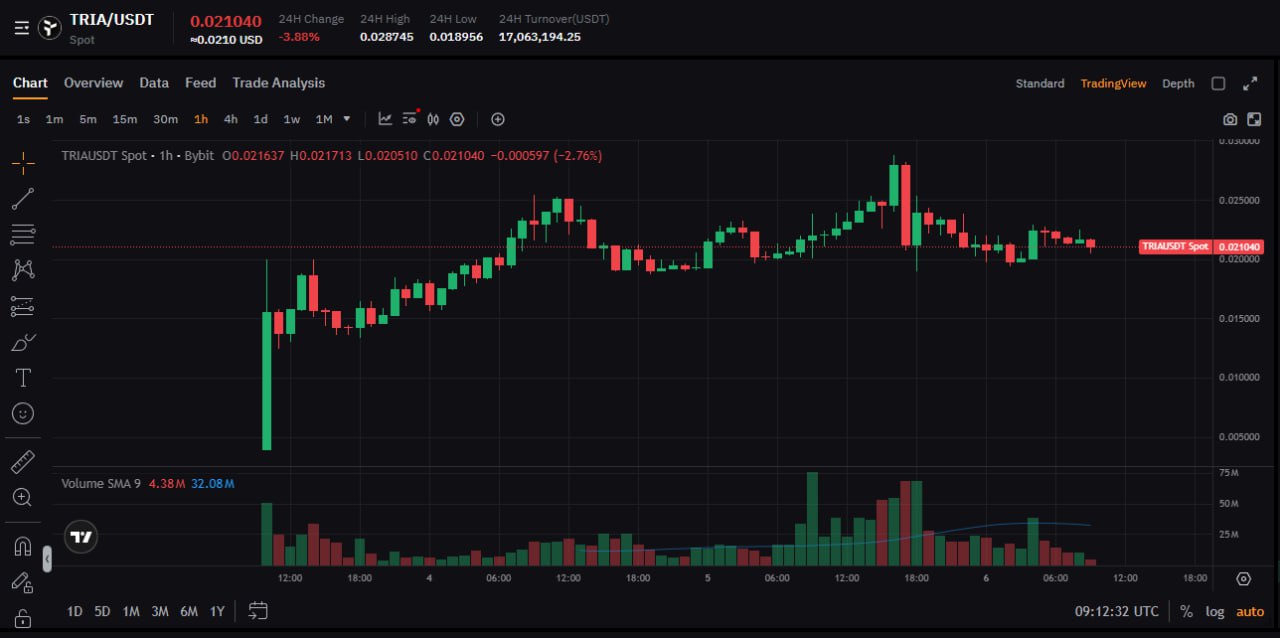Select the ruler measure tool
Screen dimensions: 1280x638
pos(22,461)
